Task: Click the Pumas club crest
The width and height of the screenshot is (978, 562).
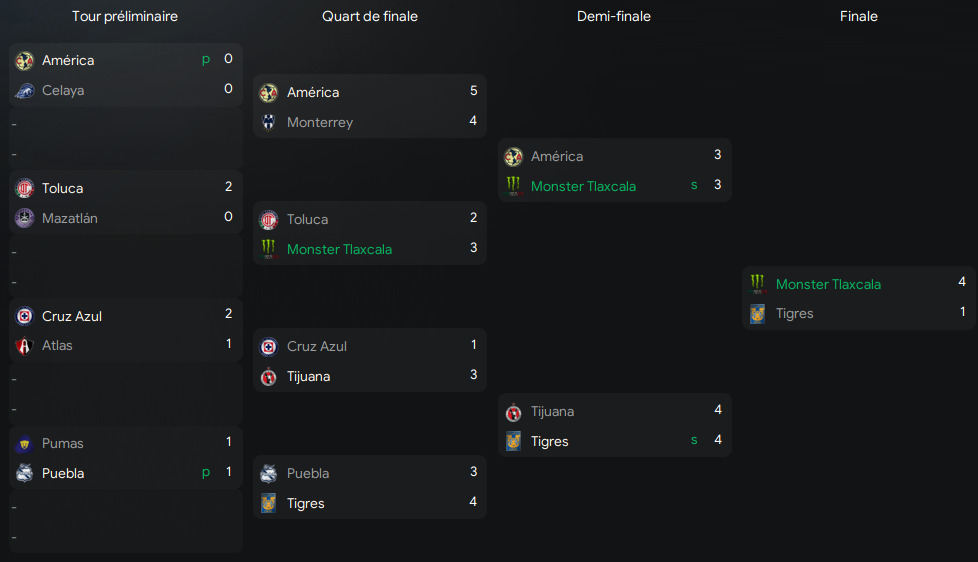Action: [x=25, y=443]
